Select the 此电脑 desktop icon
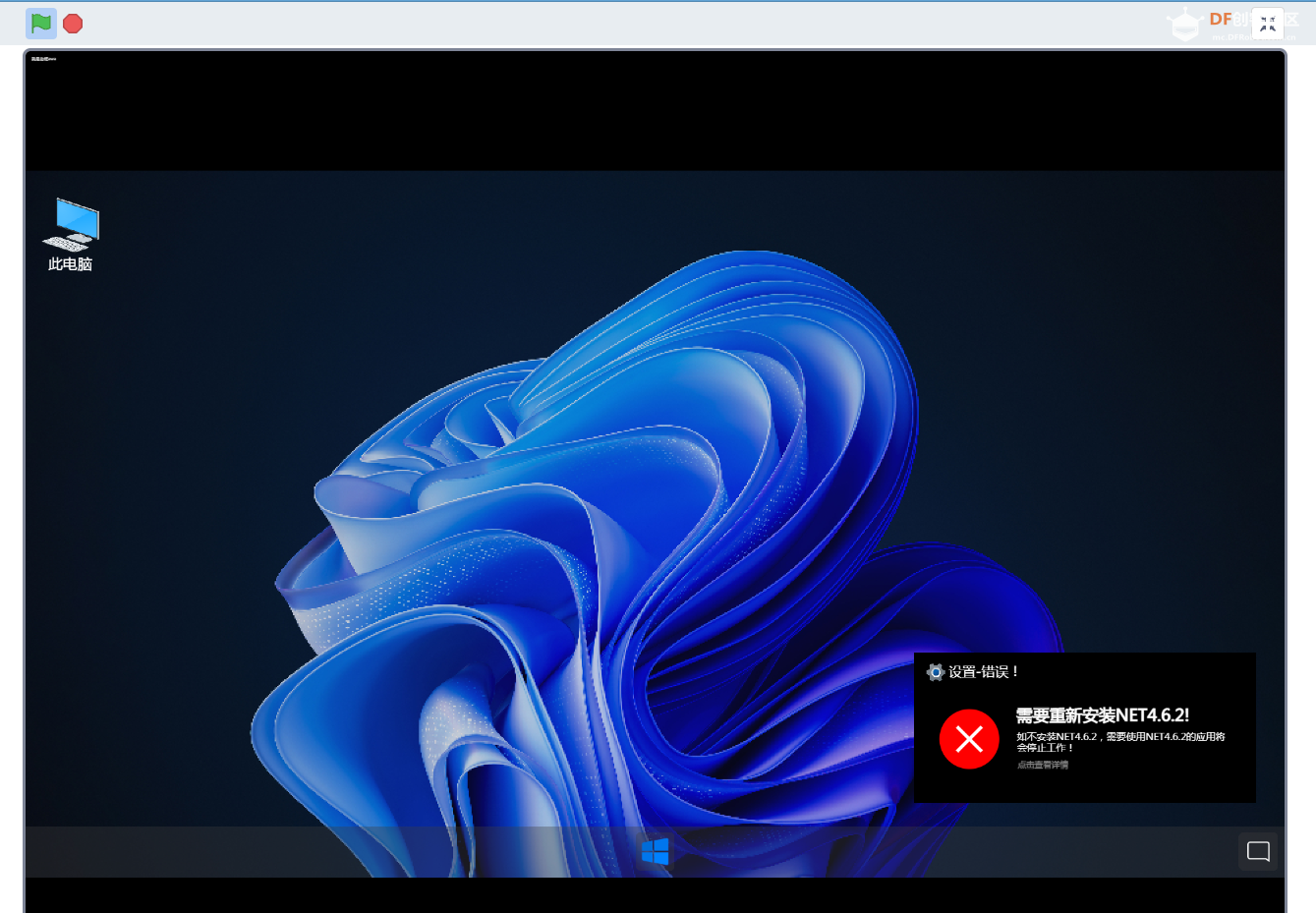The height and width of the screenshot is (913, 1316). click(71, 235)
